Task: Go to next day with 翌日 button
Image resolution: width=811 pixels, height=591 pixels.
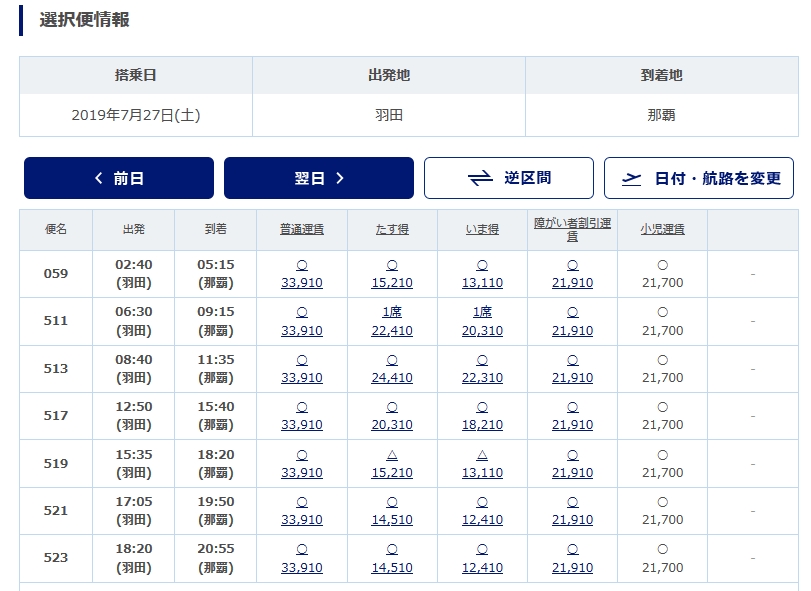Action: tap(319, 178)
